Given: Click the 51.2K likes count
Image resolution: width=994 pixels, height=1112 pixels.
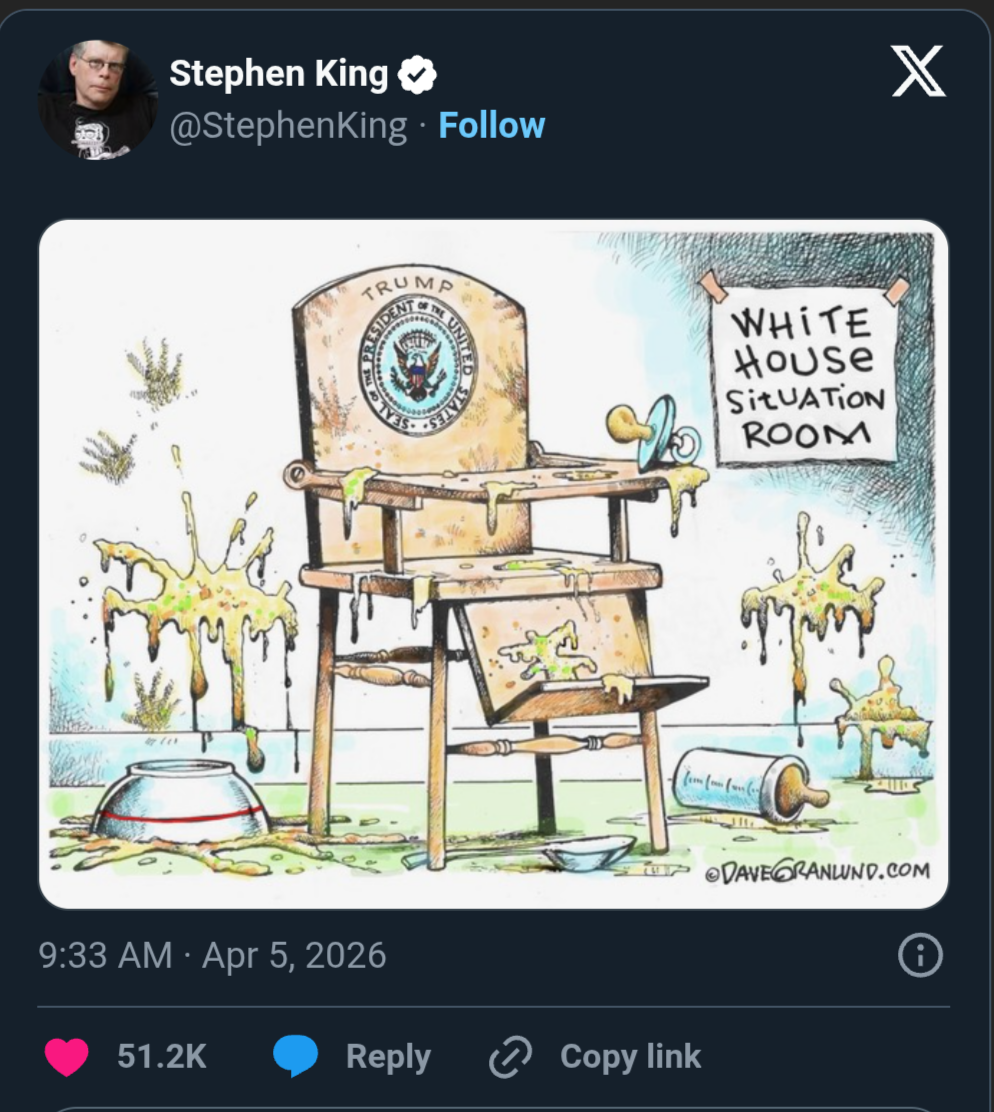Looking at the screenshot, I should pos(161,1057).
